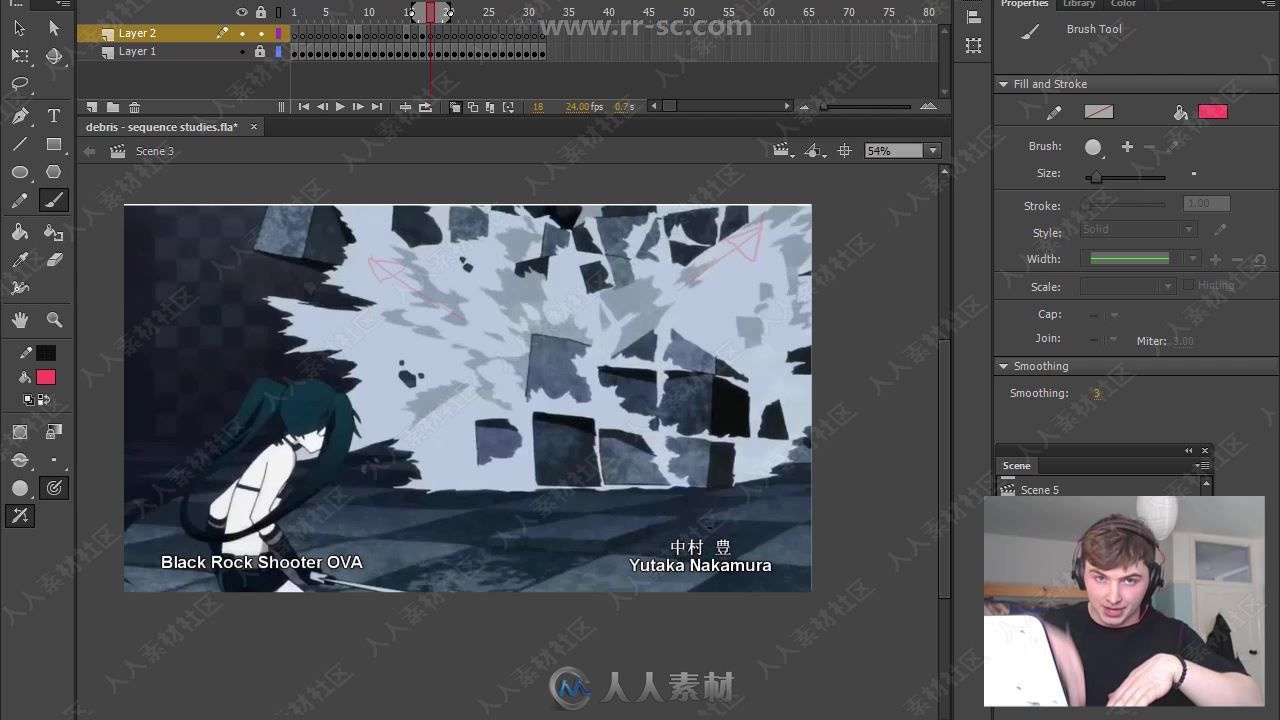Delete the selected layer
This screenshot has height=720, width=1280.
pos(135,107)
